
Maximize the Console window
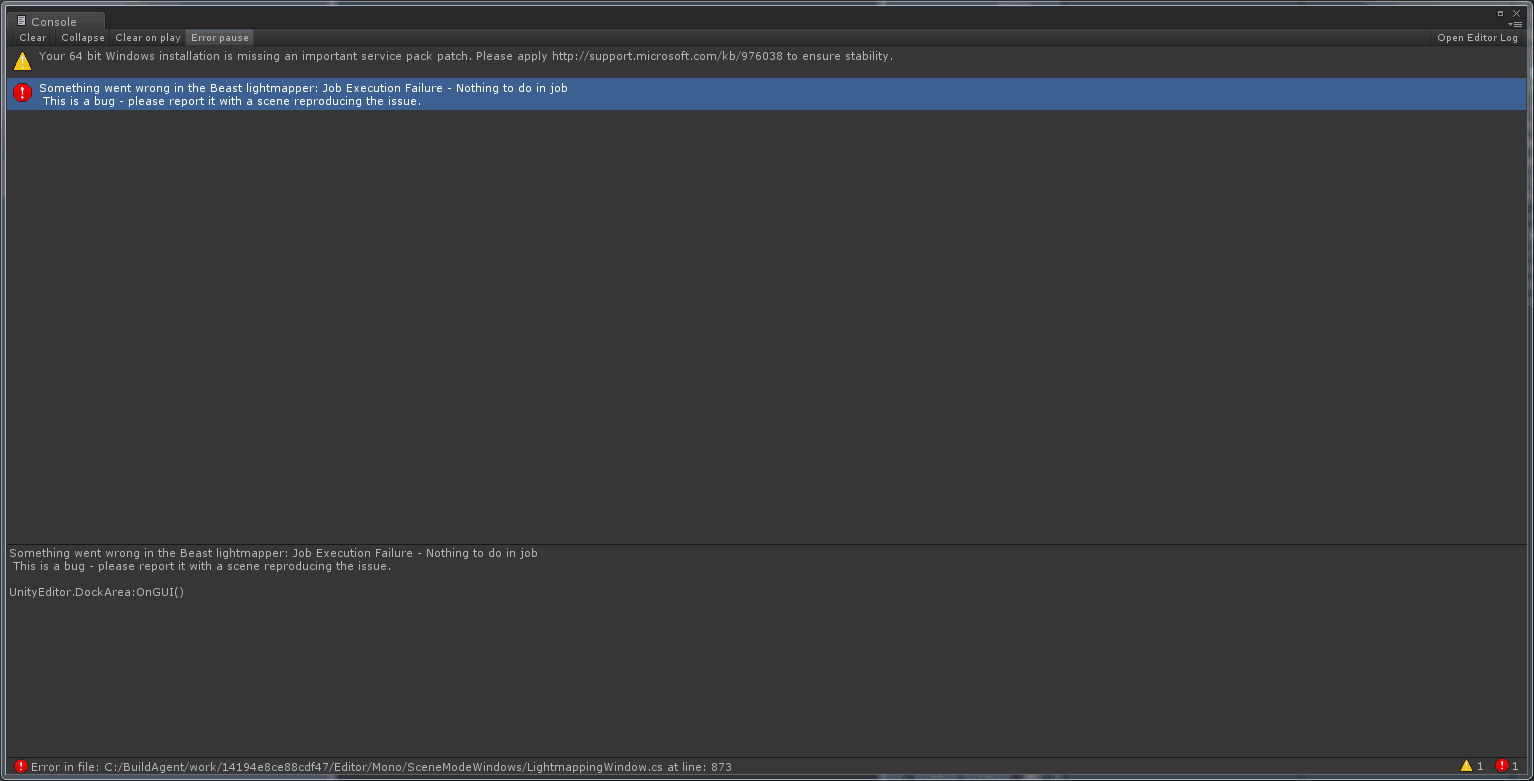pyautogui.click(x=1500, y=13)
